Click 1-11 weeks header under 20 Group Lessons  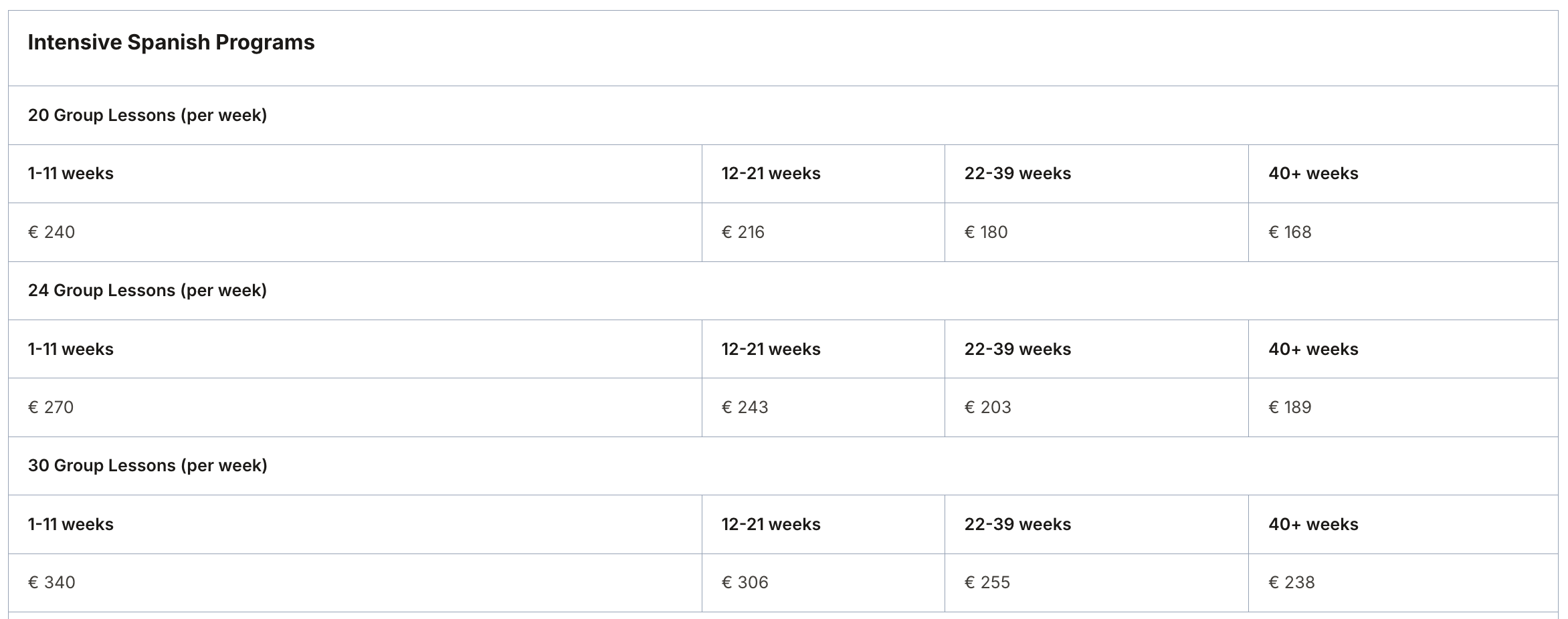coord(71,174)
